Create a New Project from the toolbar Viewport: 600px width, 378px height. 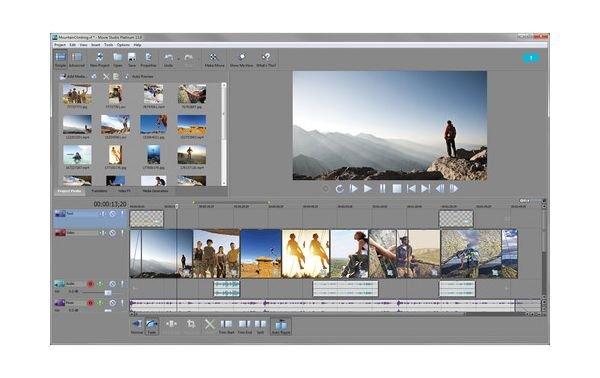tap(99, 59)
